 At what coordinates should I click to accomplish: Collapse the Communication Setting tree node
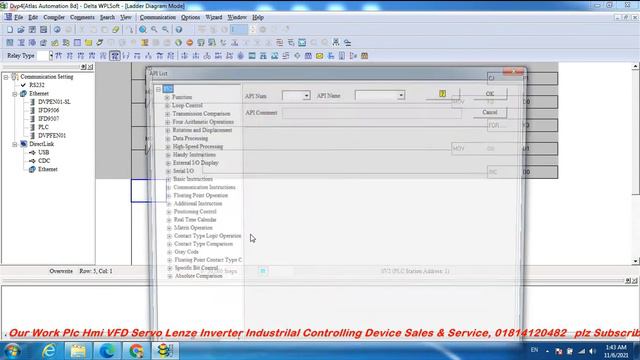[x=6, y=77]
